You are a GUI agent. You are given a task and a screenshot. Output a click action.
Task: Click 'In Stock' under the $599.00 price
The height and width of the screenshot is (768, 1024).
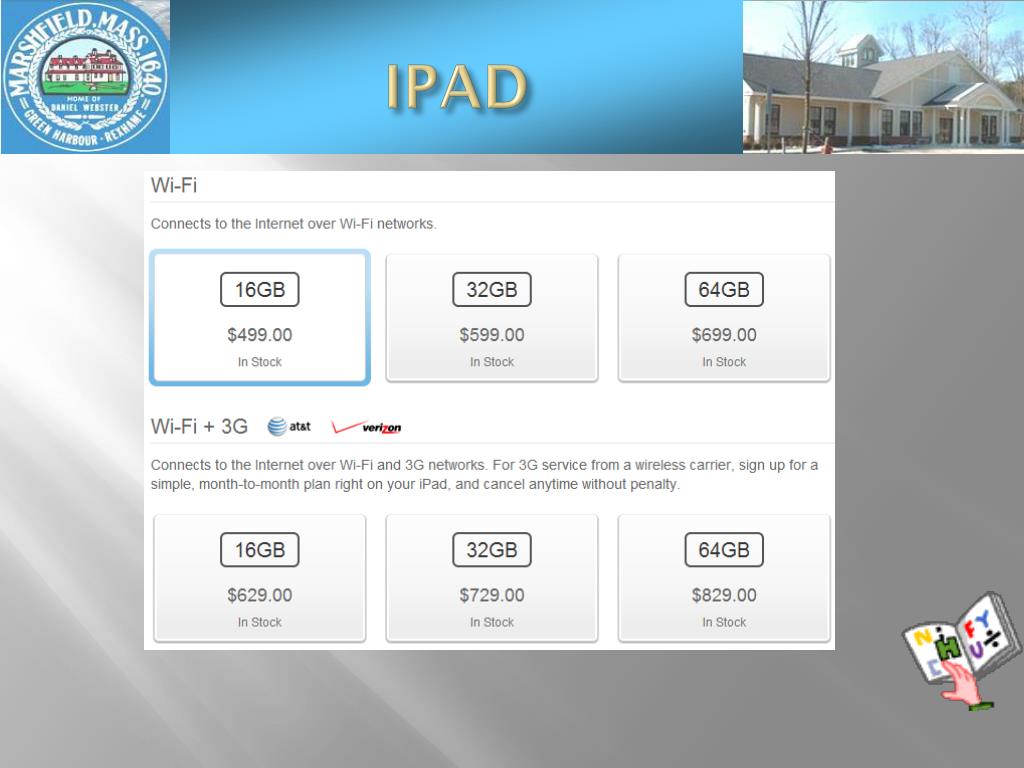point(492,362)
